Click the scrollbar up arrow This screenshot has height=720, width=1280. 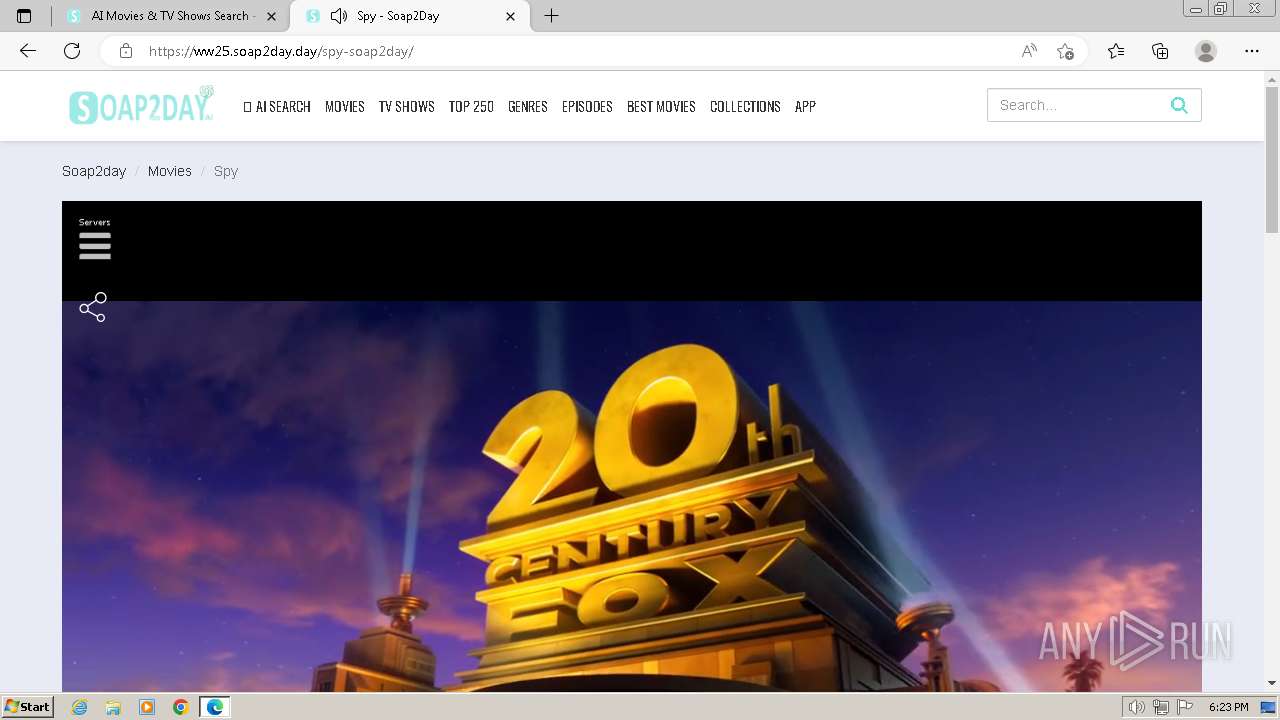1272,78
